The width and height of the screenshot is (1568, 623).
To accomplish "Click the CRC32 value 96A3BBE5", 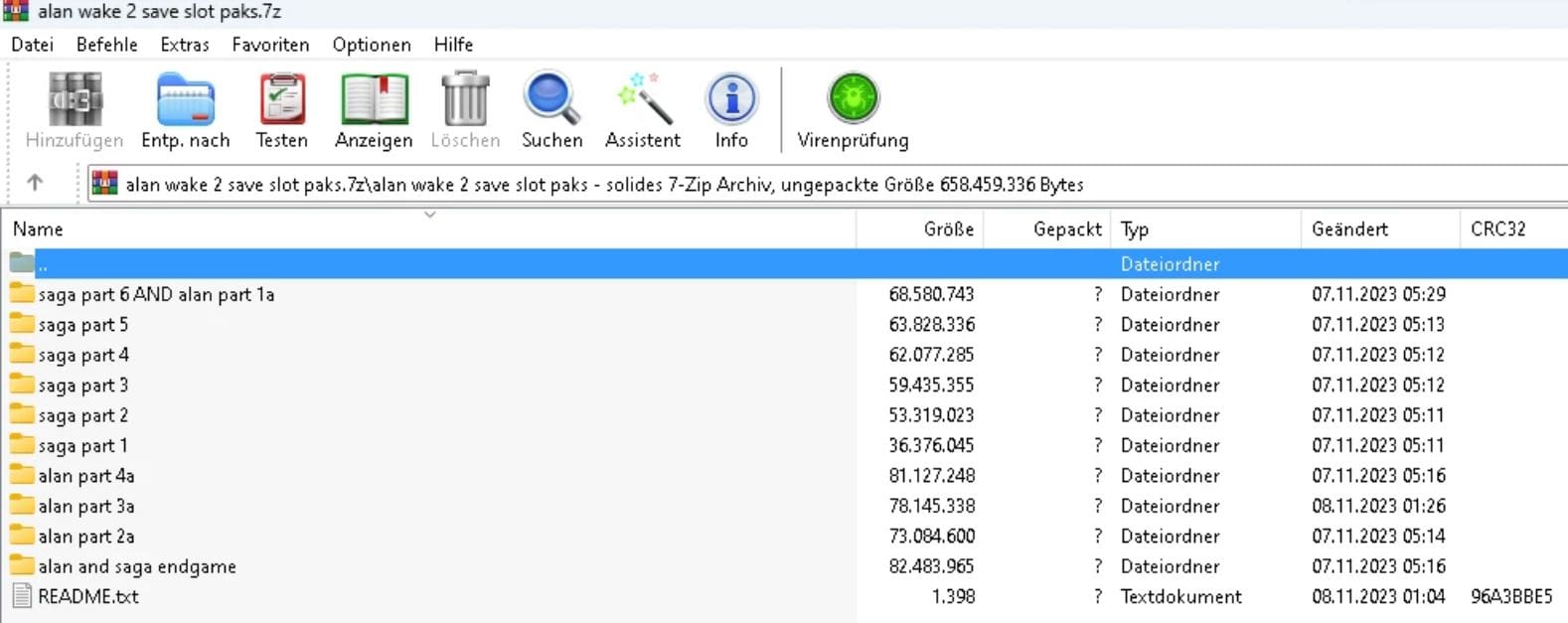I will click(1511, 596).
